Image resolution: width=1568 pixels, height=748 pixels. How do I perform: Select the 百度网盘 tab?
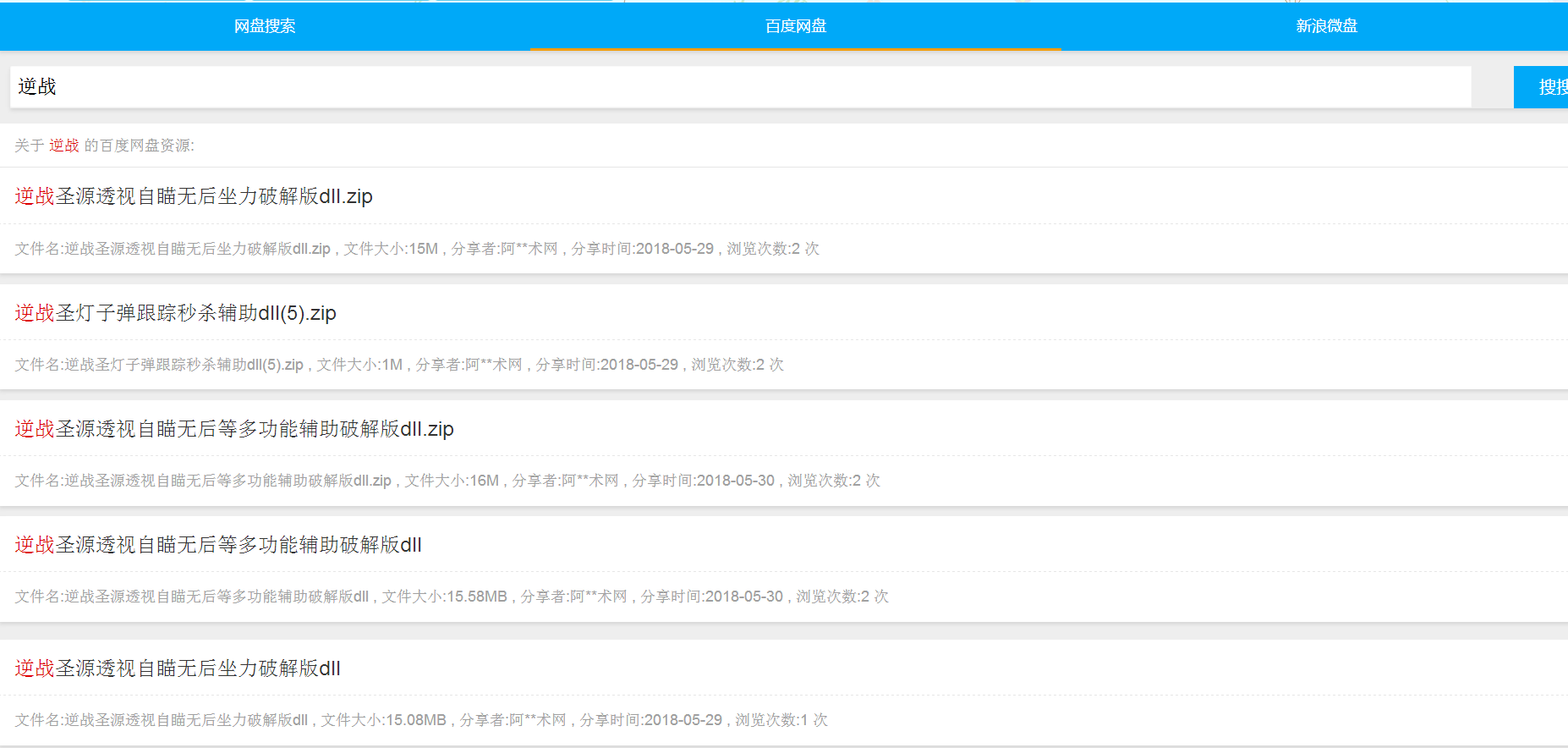[x=796, y=26]
